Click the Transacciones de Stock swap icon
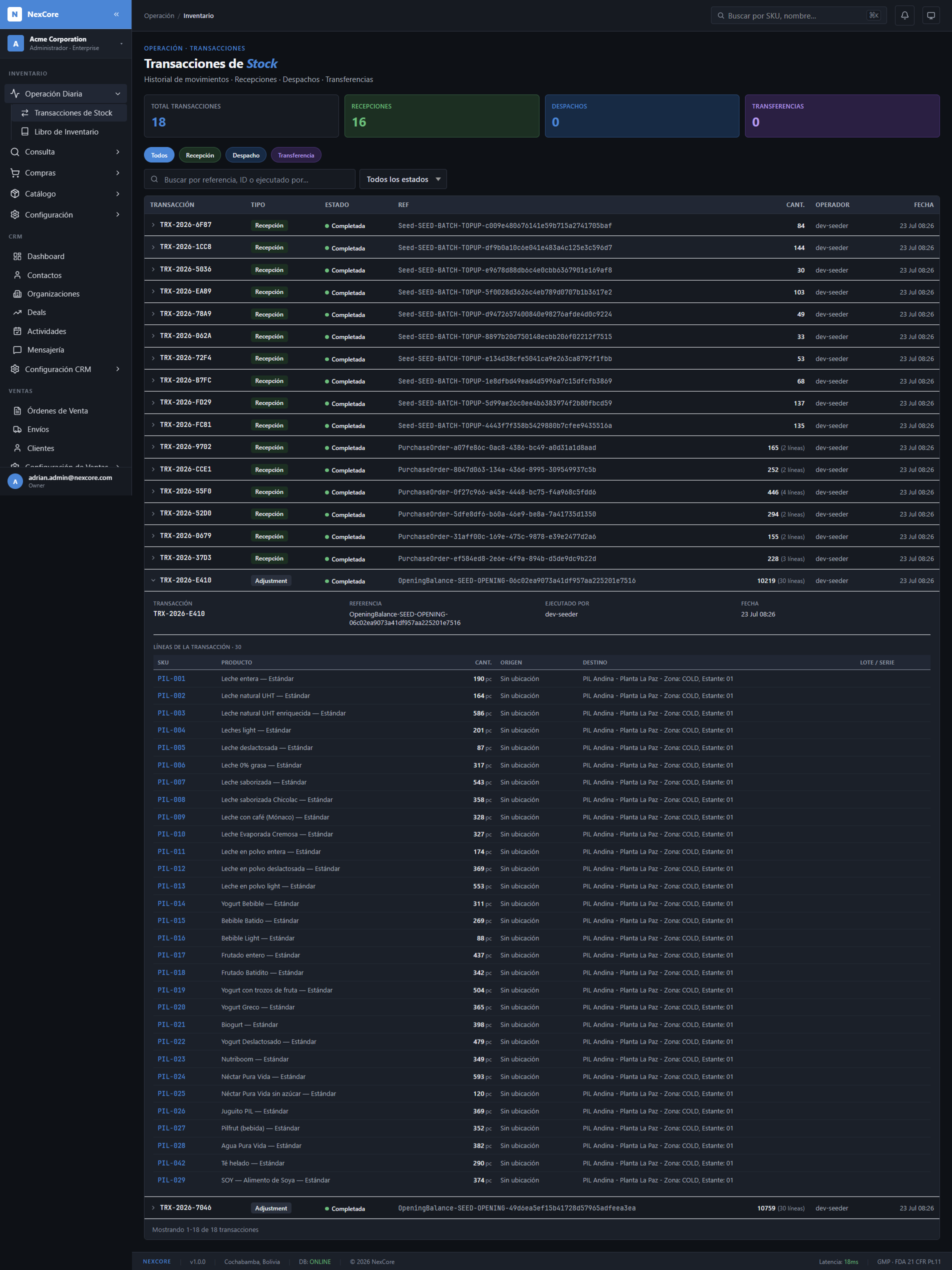Viewport: 952px width, 1270px height. pos(24,112)
